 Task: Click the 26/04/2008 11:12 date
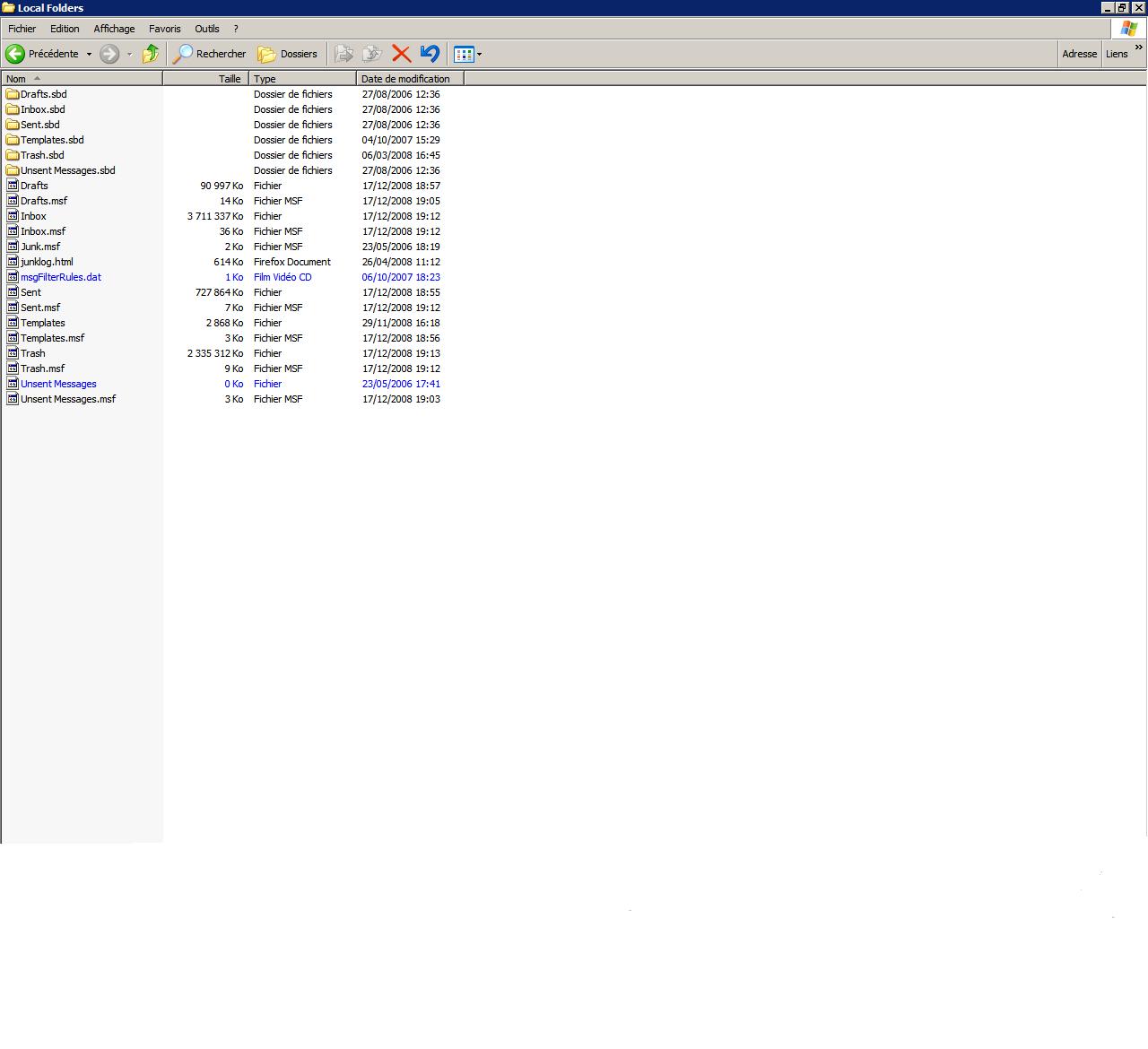pos(401,262)
